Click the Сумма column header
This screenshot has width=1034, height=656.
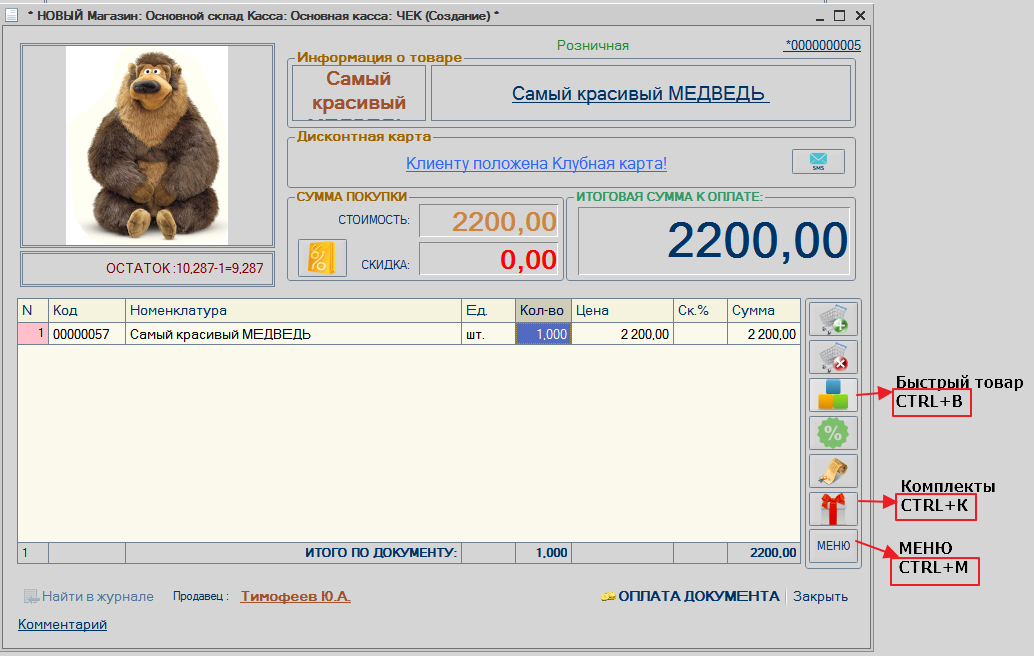coord(764,311)
